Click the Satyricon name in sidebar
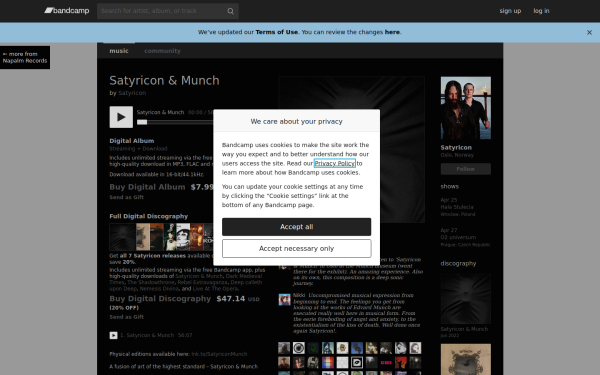 456,148
